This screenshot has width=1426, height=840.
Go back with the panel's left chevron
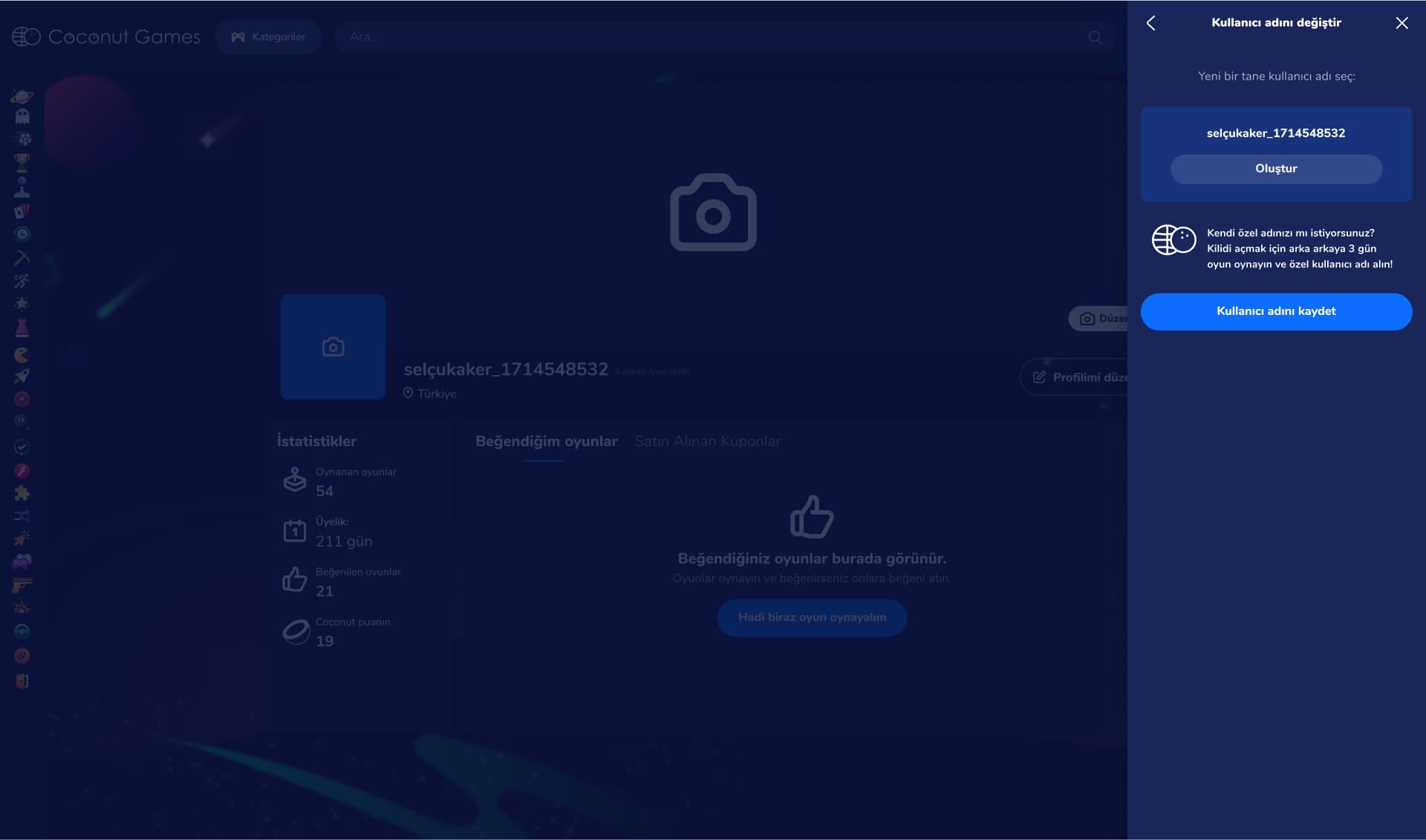[x=1151, y=23]
